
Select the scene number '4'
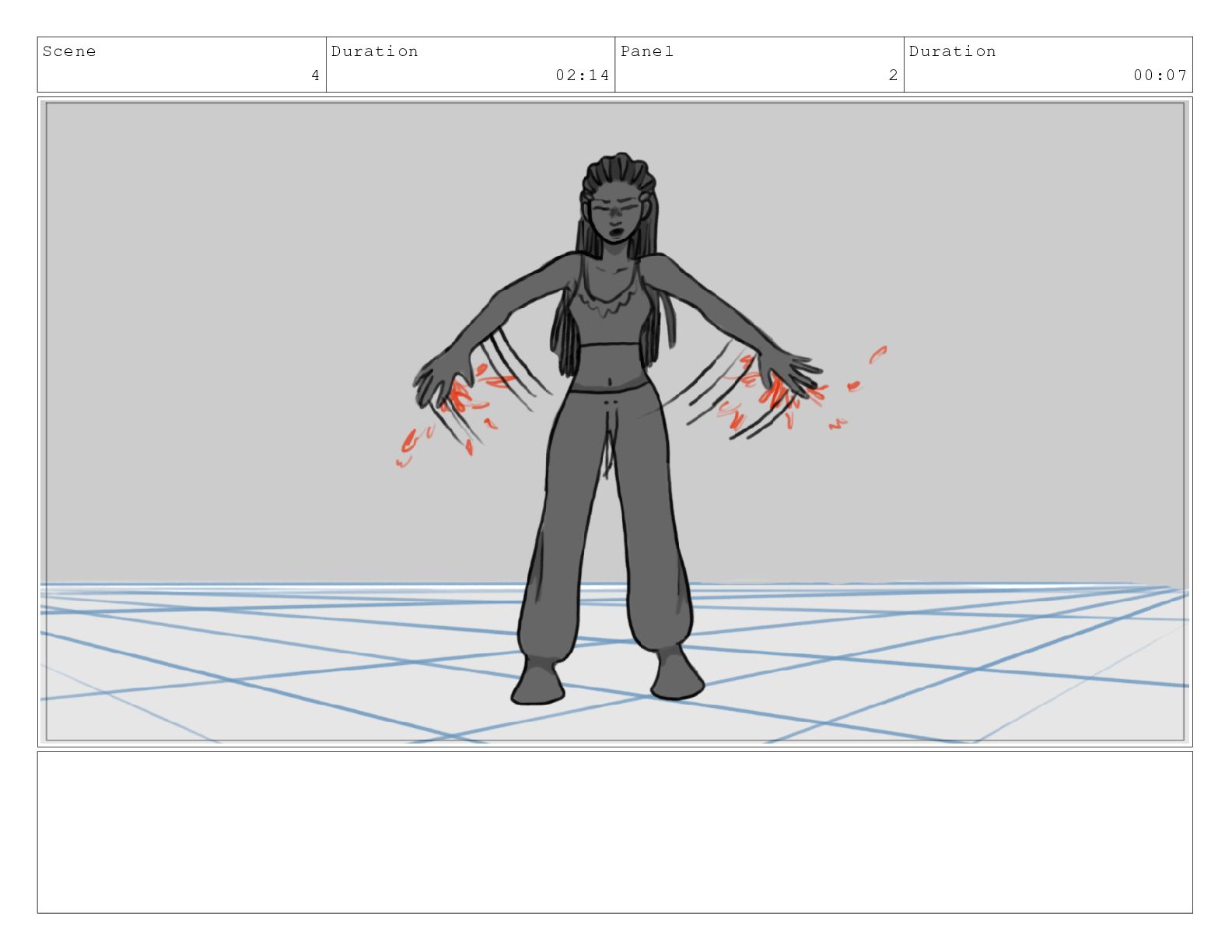[x=315, y=75]
